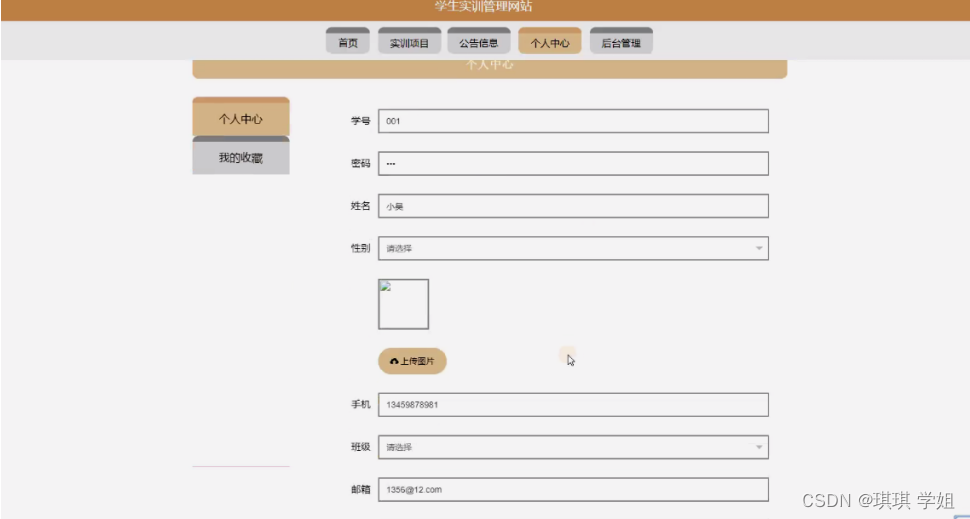Click the 邮箱 email input field
The width and height of the screenshot is (970, 519).
click(573, 489)
